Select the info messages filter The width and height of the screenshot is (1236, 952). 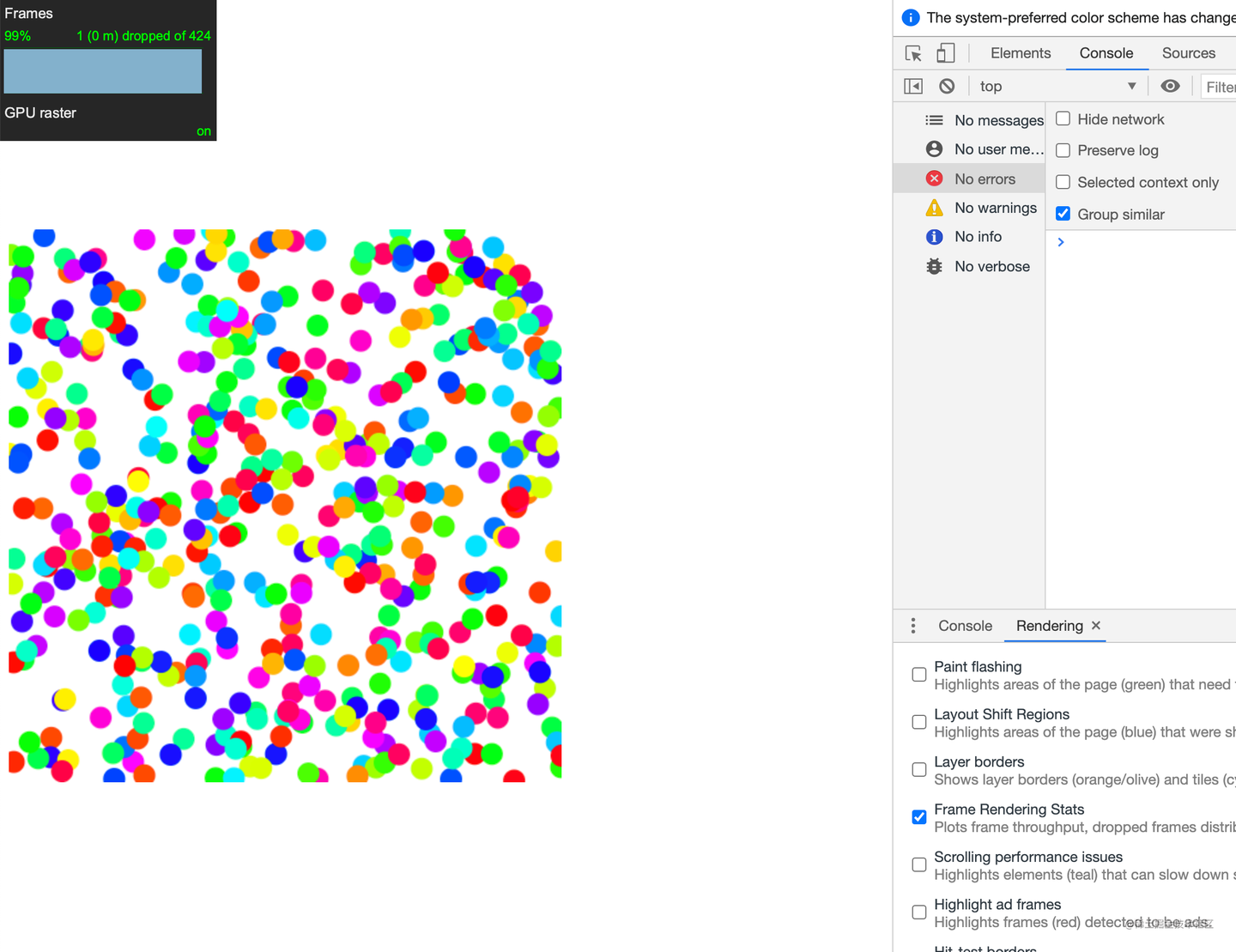tap(934, 236)
